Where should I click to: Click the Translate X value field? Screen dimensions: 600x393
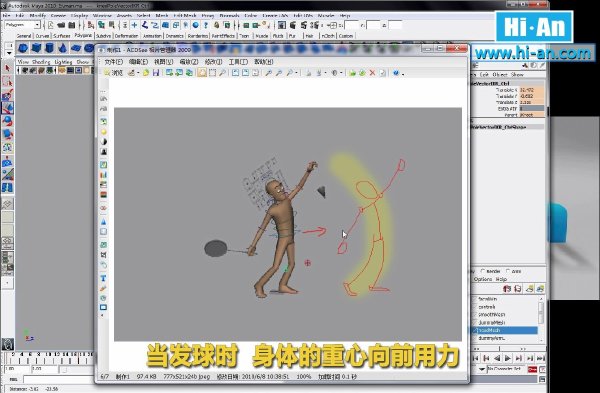click(x=532, y=90)
